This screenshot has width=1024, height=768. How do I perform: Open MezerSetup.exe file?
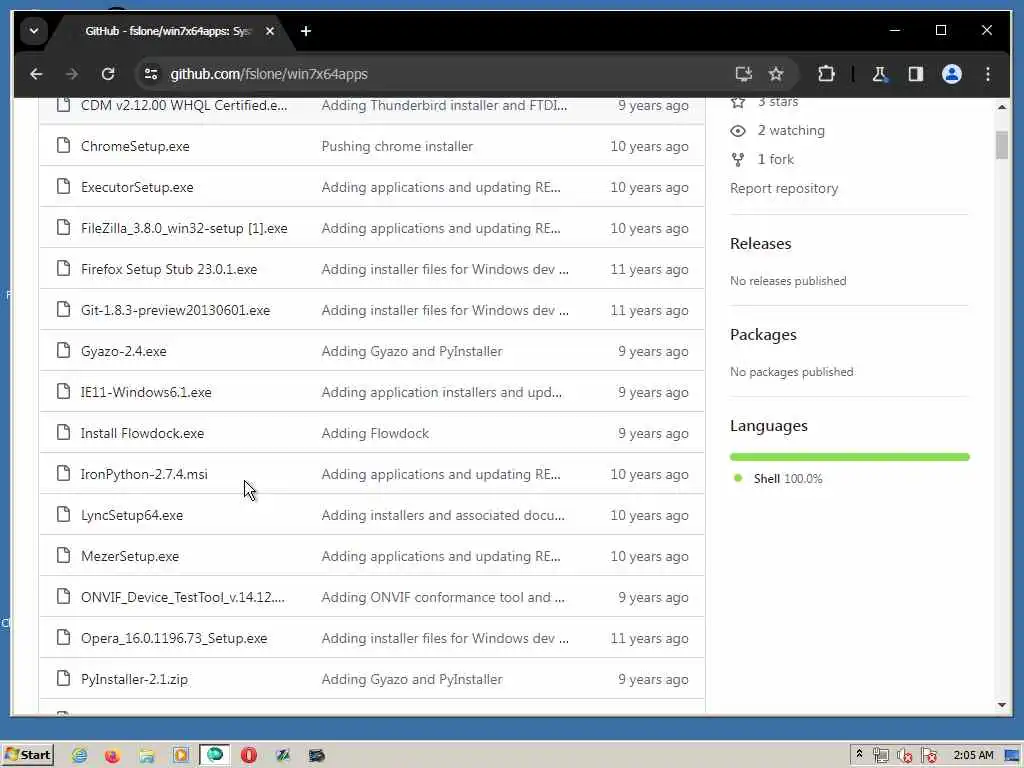(x=130, y=556)
